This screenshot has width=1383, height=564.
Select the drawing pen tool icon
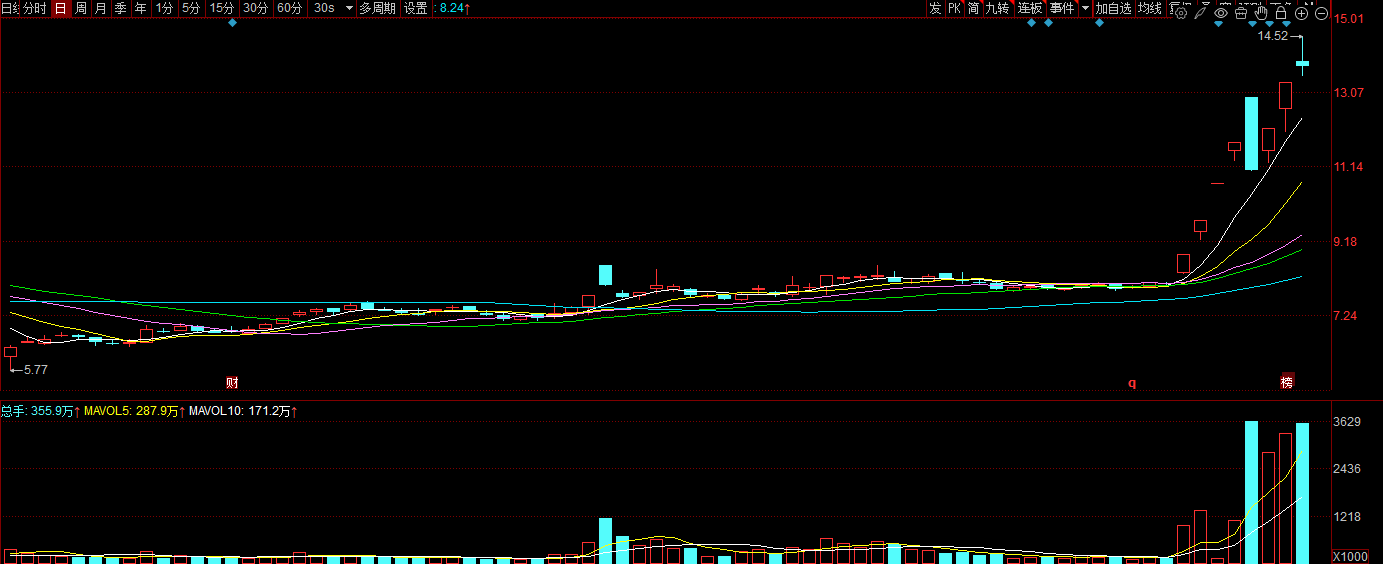tap(1200, 13)
